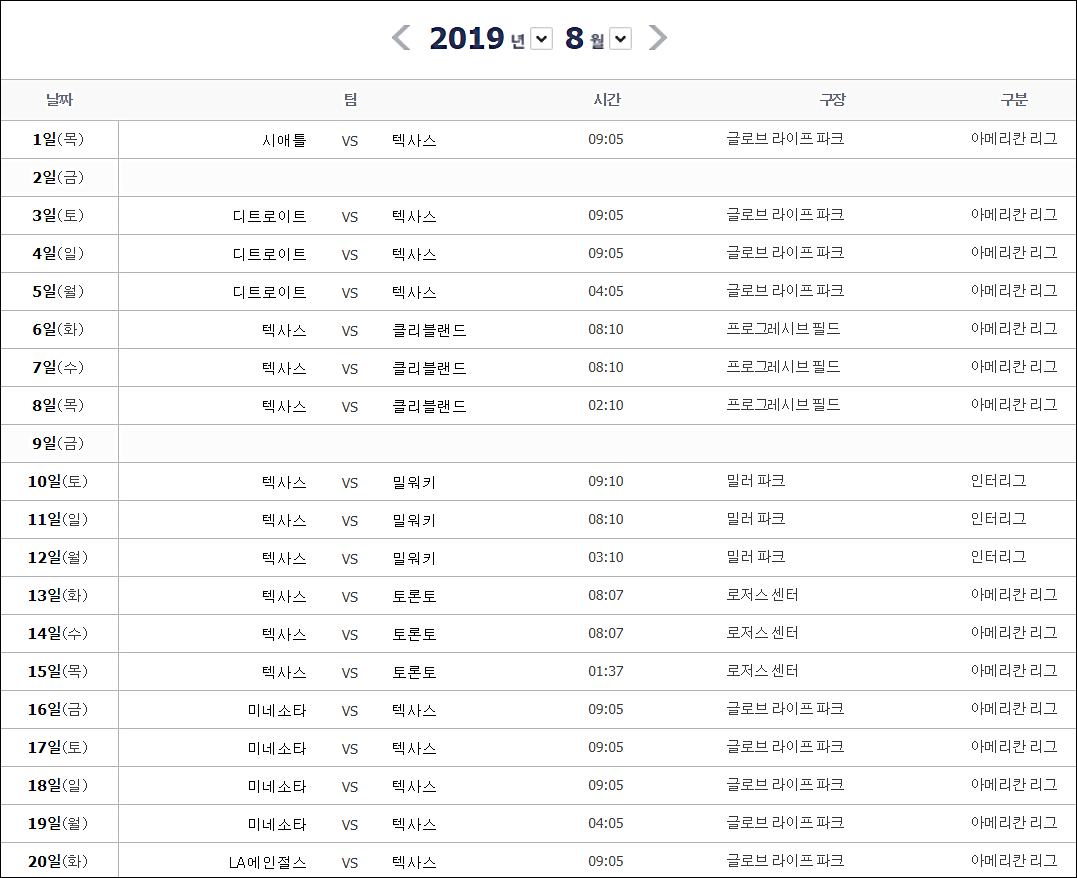Screen dimensions: 1077x878
Task: Click 토론토 team in 13일 row
Action: pos(414,596)
